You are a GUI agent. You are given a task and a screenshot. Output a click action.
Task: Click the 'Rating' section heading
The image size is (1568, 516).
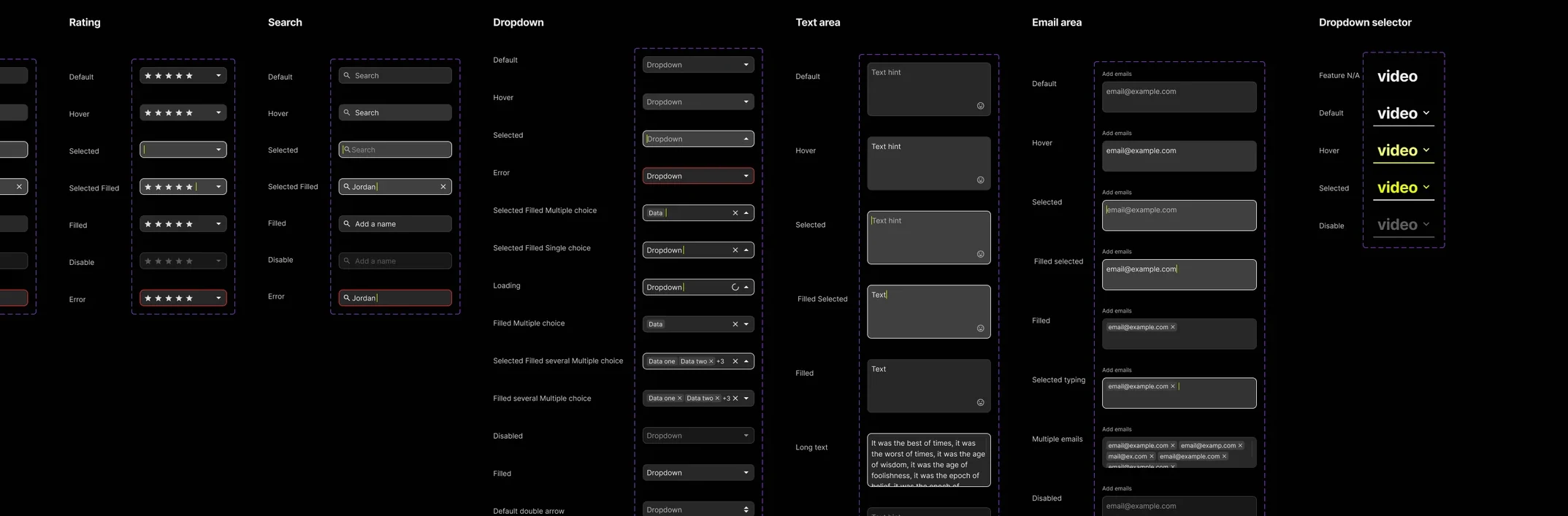click(85, 23)
